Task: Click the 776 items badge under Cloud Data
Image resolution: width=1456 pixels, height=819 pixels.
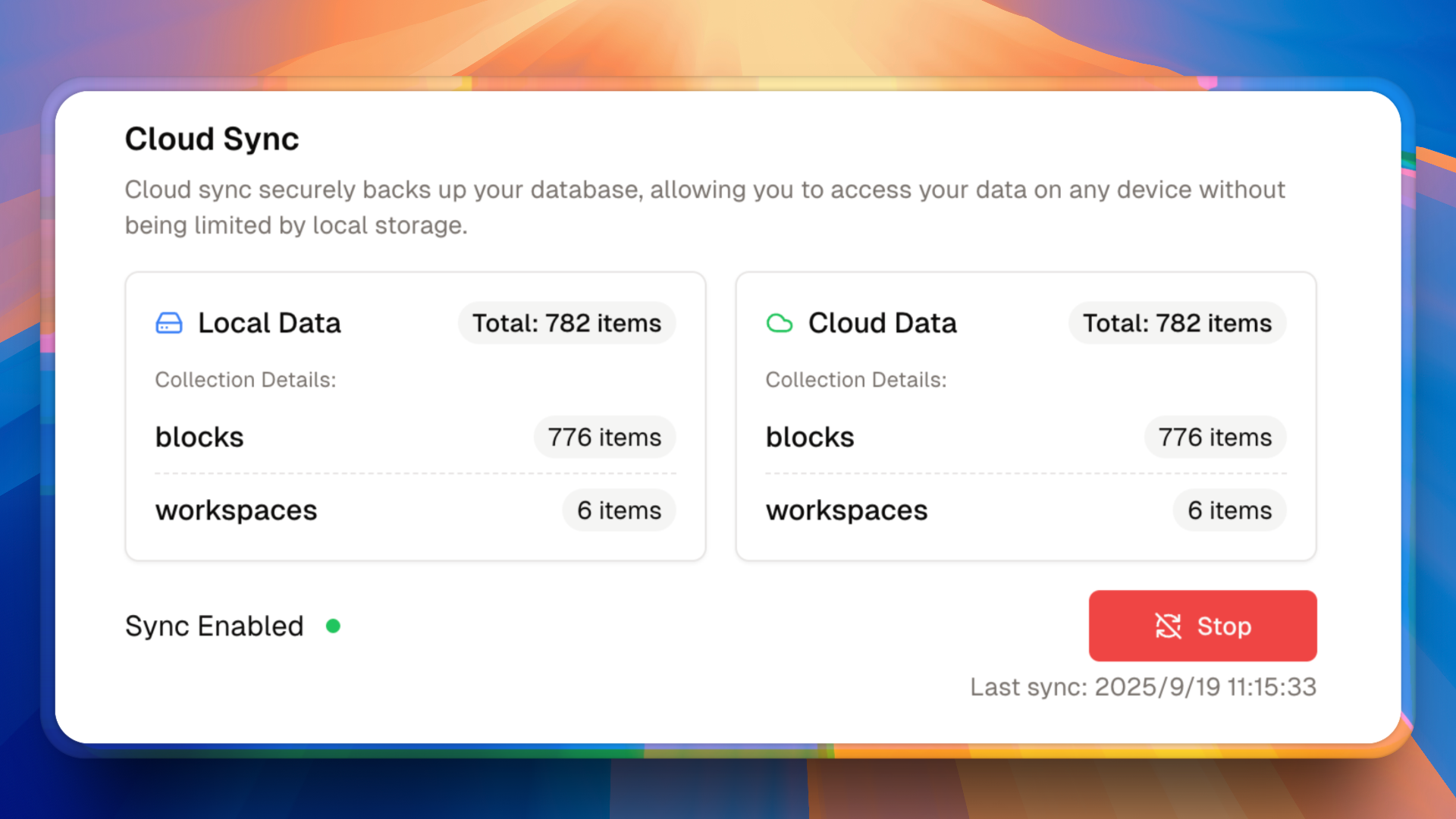Action: (x=1215, y=438)
